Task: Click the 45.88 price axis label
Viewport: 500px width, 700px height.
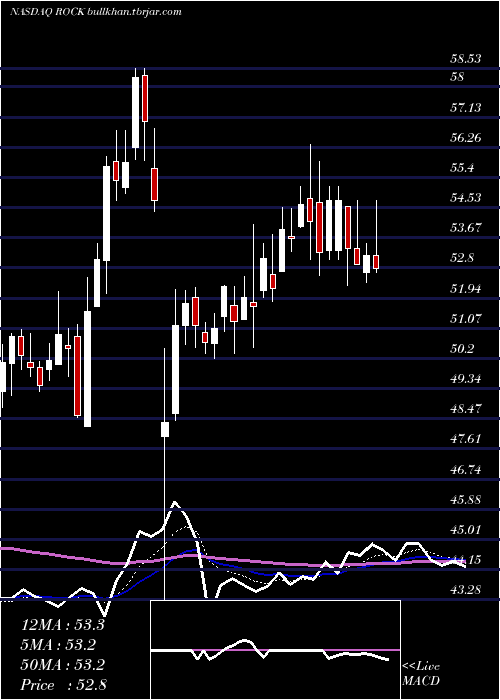Action: tap(466, 500)
